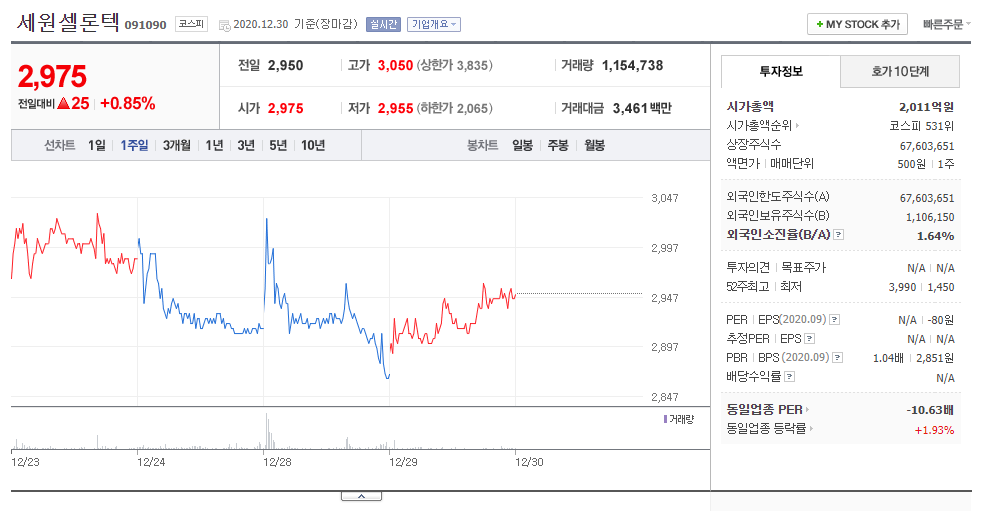This screenshot has height=511, width=982.
Task: Click the 거래량 value 1,154,738
Action: 632,66
